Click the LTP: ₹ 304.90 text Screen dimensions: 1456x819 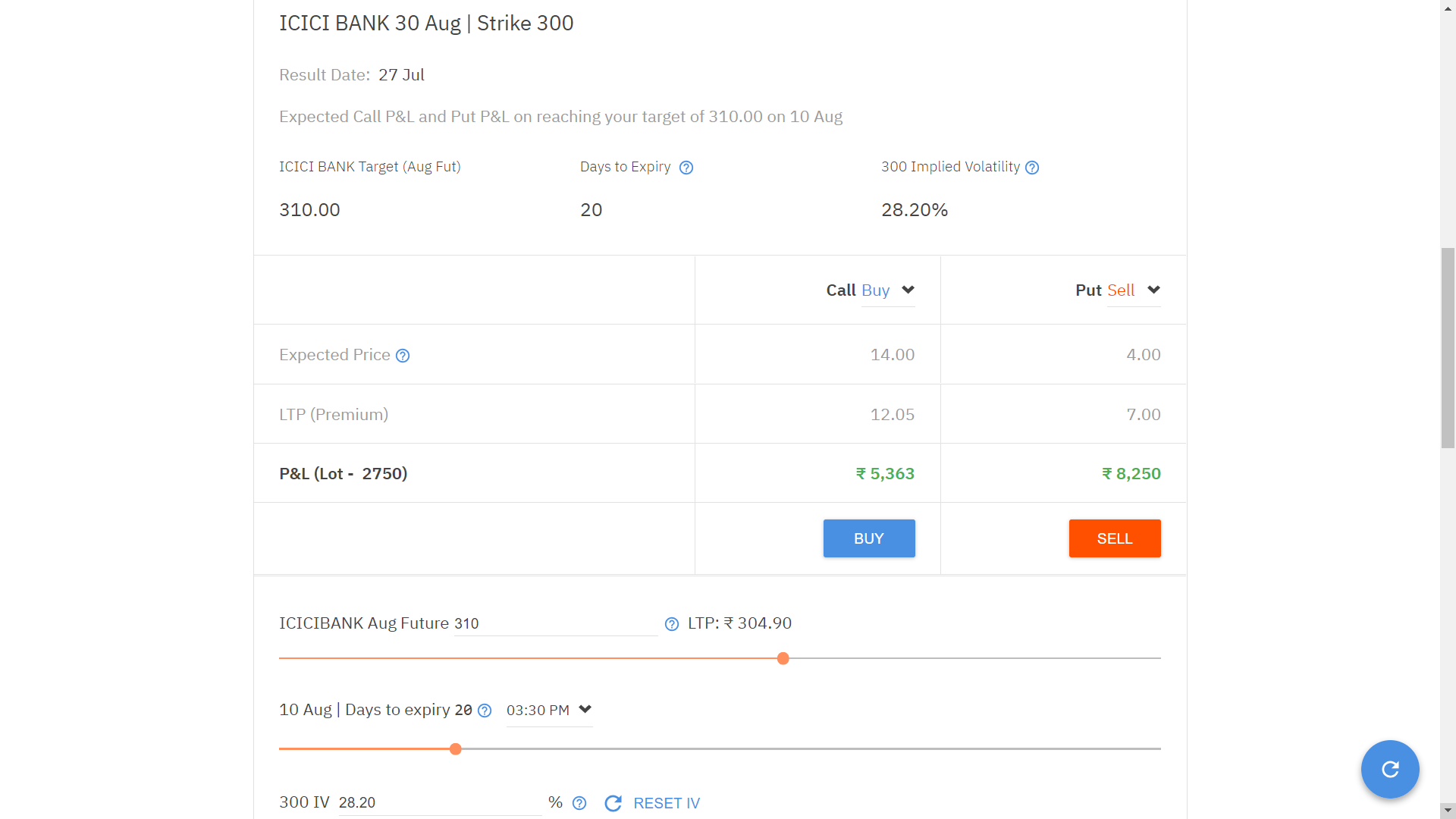point(739,623)
